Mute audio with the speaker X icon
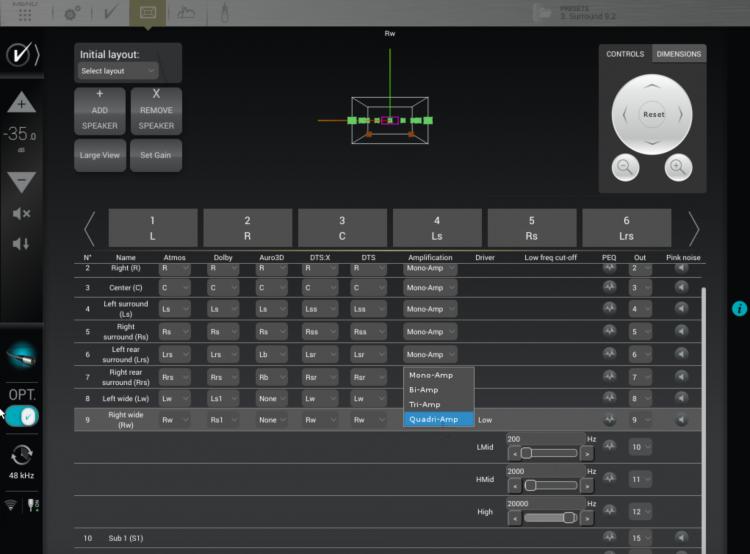Image resolution: width=750 pixels, height=554 pixels. [21, 213]
